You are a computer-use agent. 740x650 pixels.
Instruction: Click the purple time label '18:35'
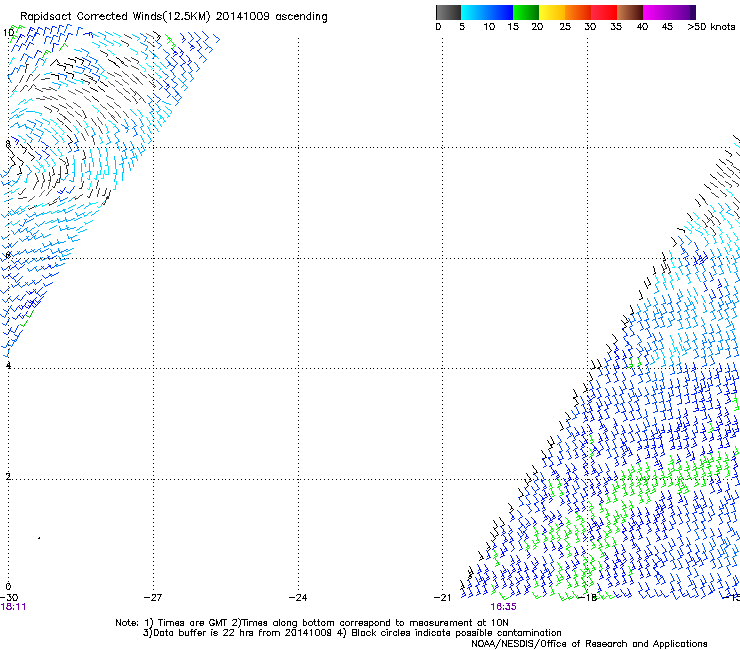pyautogui.click(x=503, y=607)
